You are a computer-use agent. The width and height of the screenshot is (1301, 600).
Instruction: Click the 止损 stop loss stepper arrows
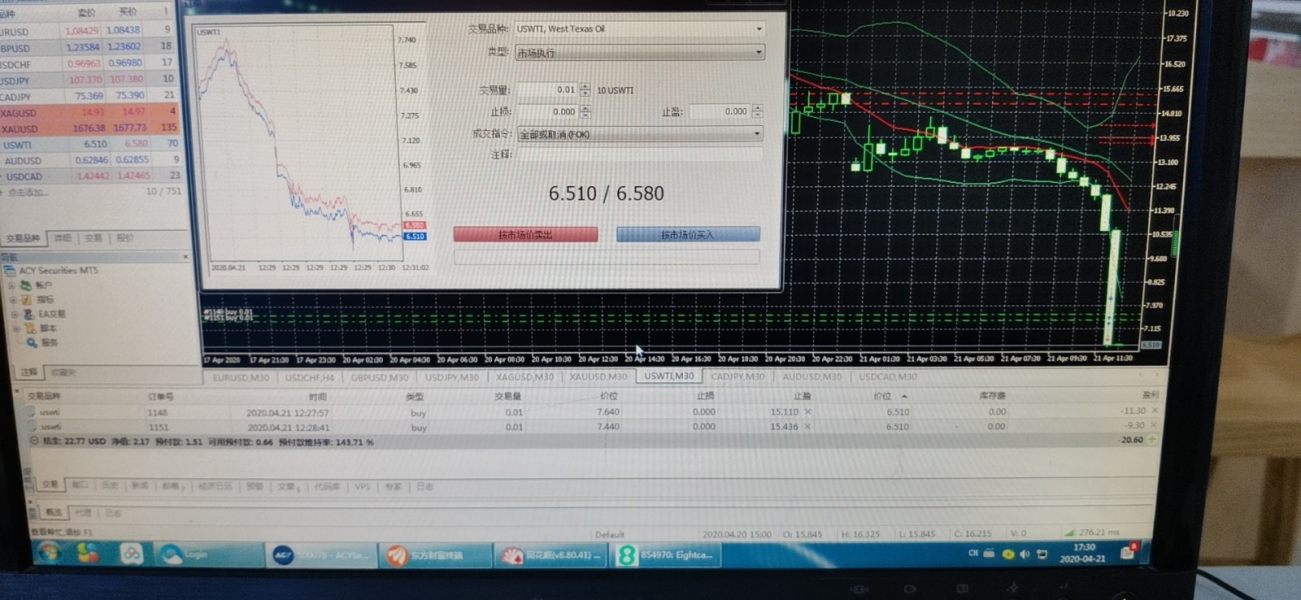(x=585, y=112)
